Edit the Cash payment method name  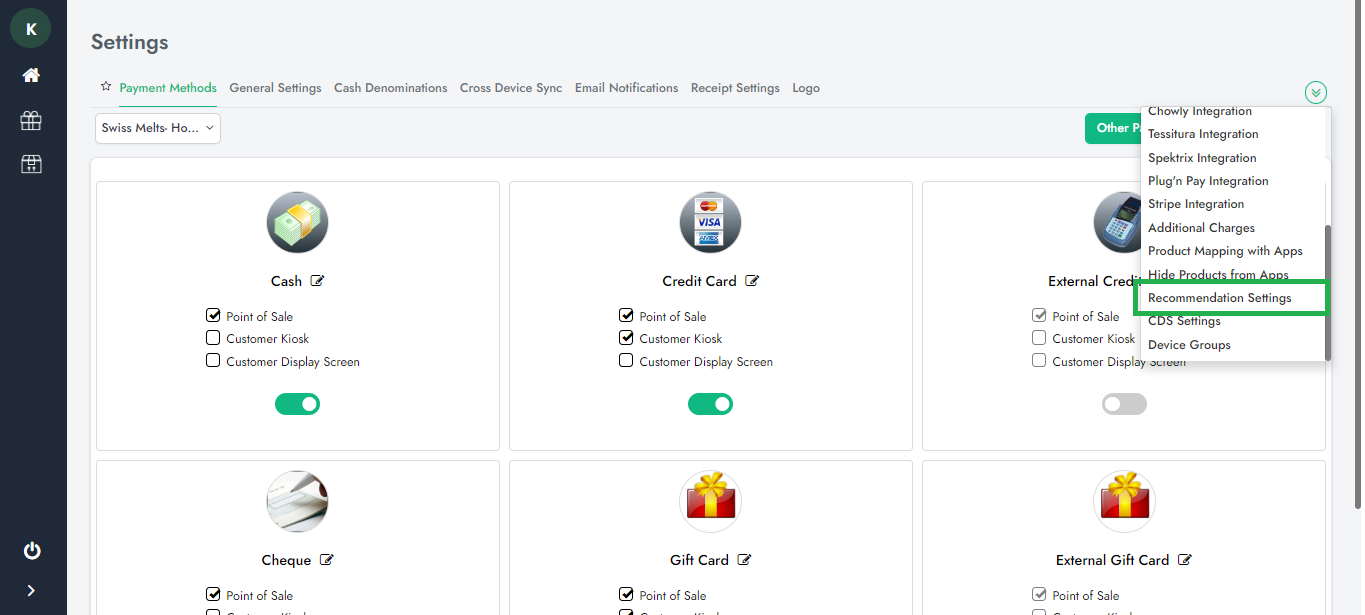(x=317, y=281)
